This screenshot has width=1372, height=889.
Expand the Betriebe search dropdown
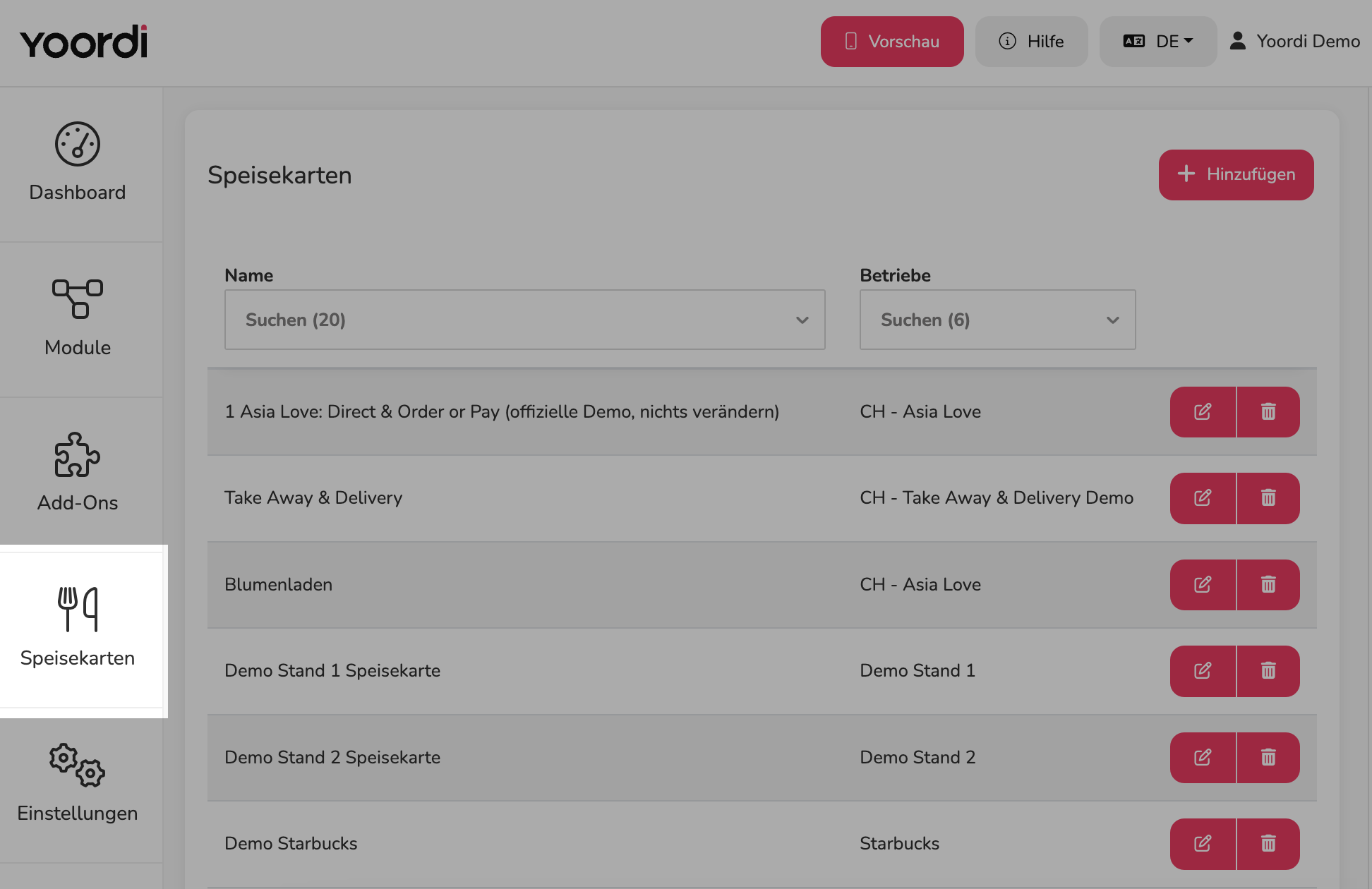click(997, 320)
